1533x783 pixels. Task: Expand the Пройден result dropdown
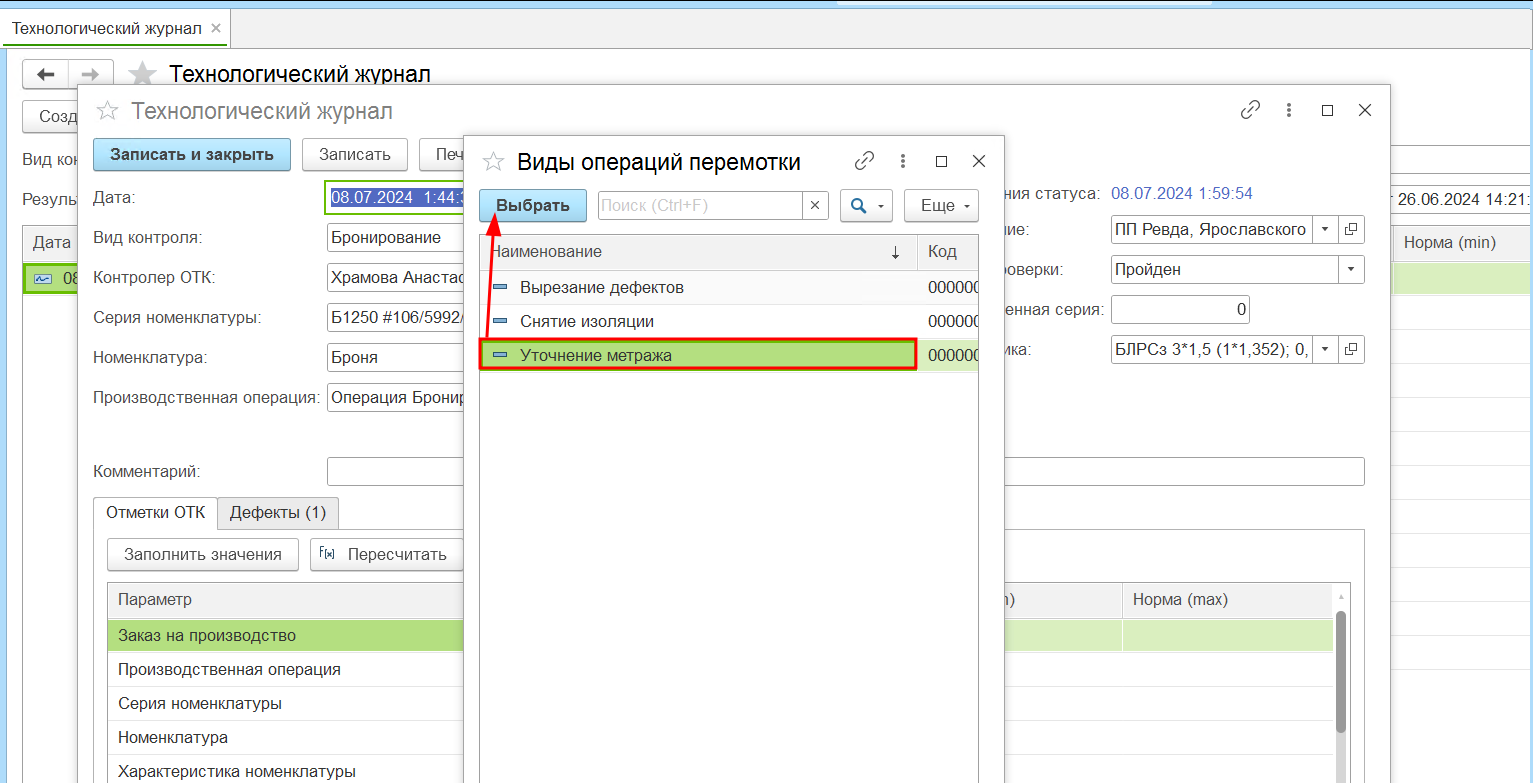click(1351, 269)
